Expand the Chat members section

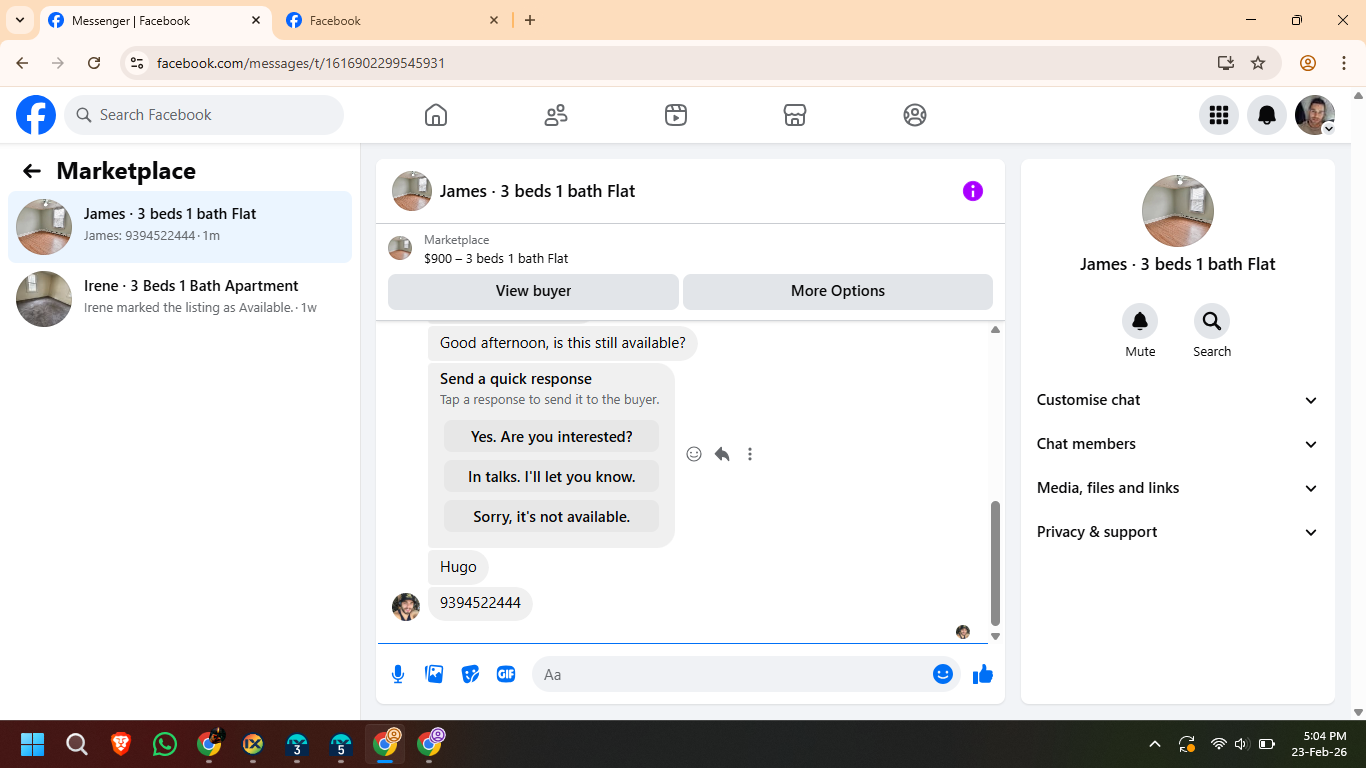(x=1178, y=444)
